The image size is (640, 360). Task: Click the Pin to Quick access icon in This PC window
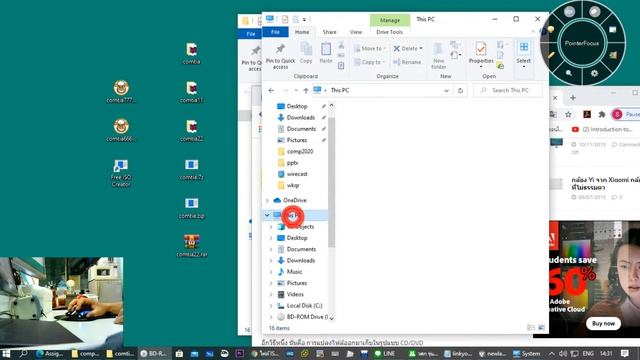point(280,49)
